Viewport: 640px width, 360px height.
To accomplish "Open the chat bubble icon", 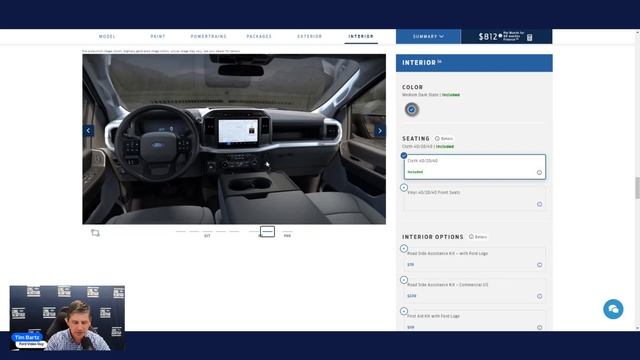I will 613,309.
